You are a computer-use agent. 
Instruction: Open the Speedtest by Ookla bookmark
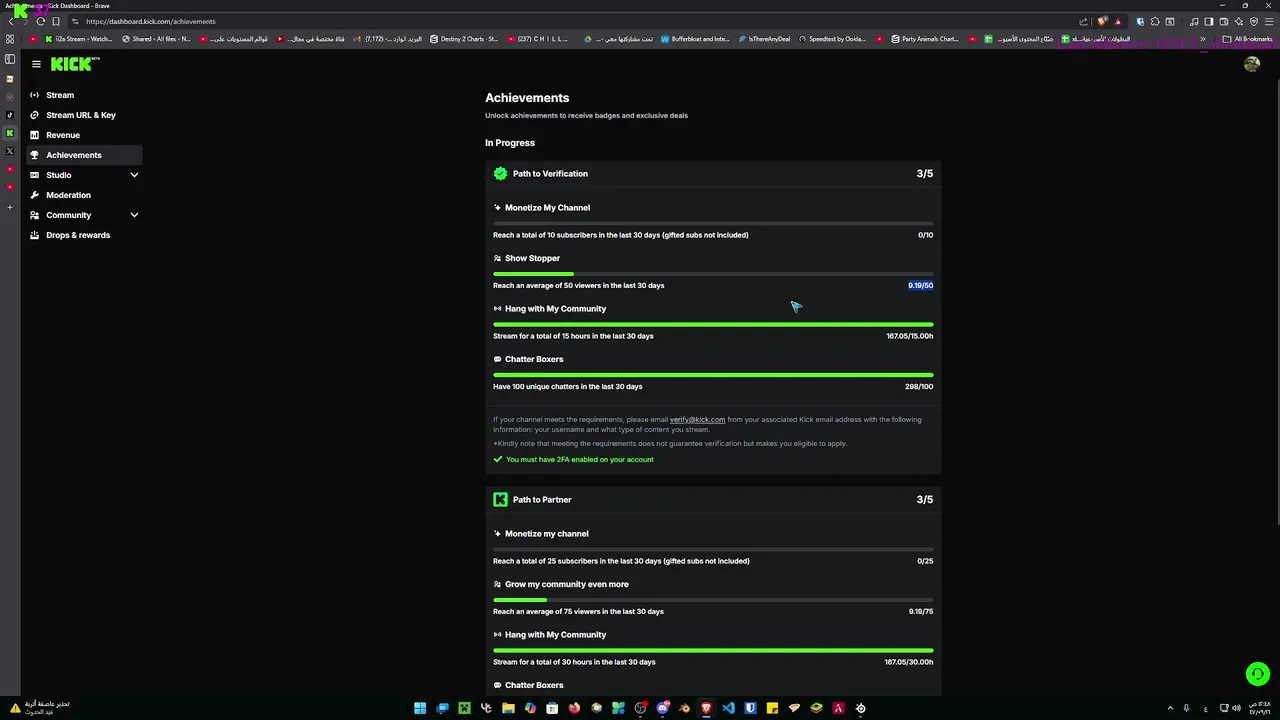832,39
